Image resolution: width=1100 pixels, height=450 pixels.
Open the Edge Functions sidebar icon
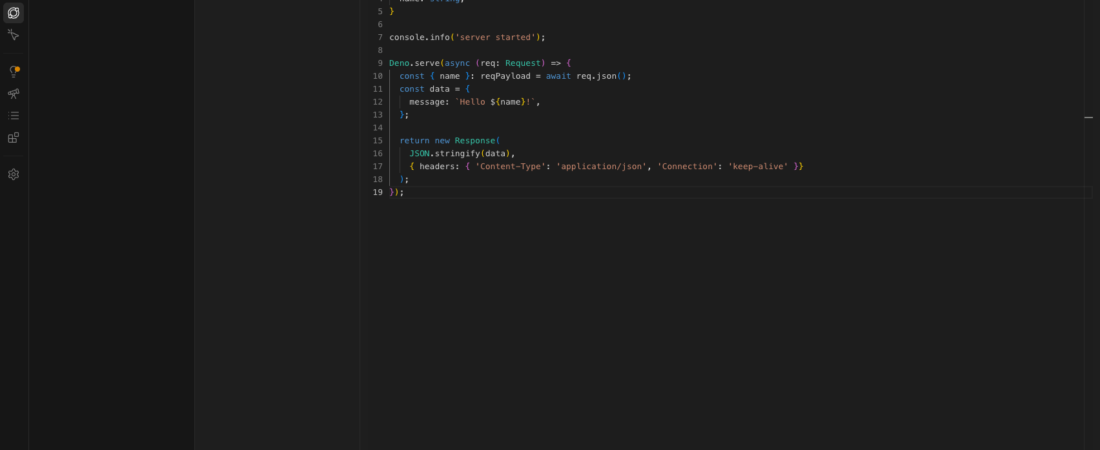(13, 13)
